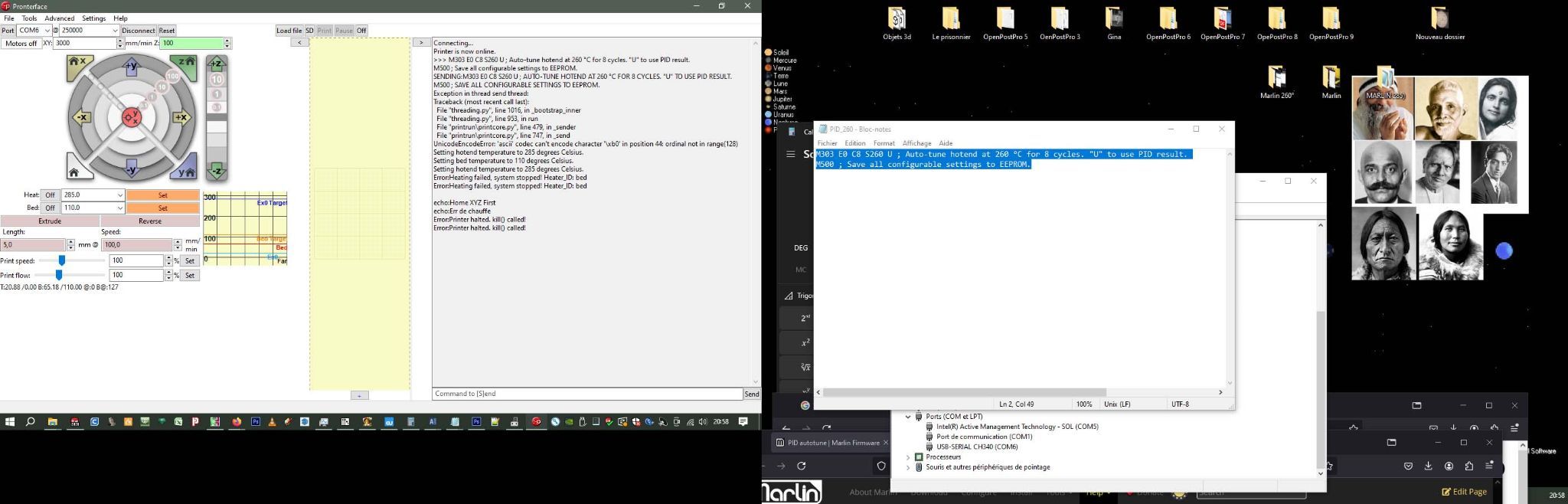Viewport: 1568px width, 504px height.
Task: Open the Pronterface Tools menu
Action: tap(29, 18)
